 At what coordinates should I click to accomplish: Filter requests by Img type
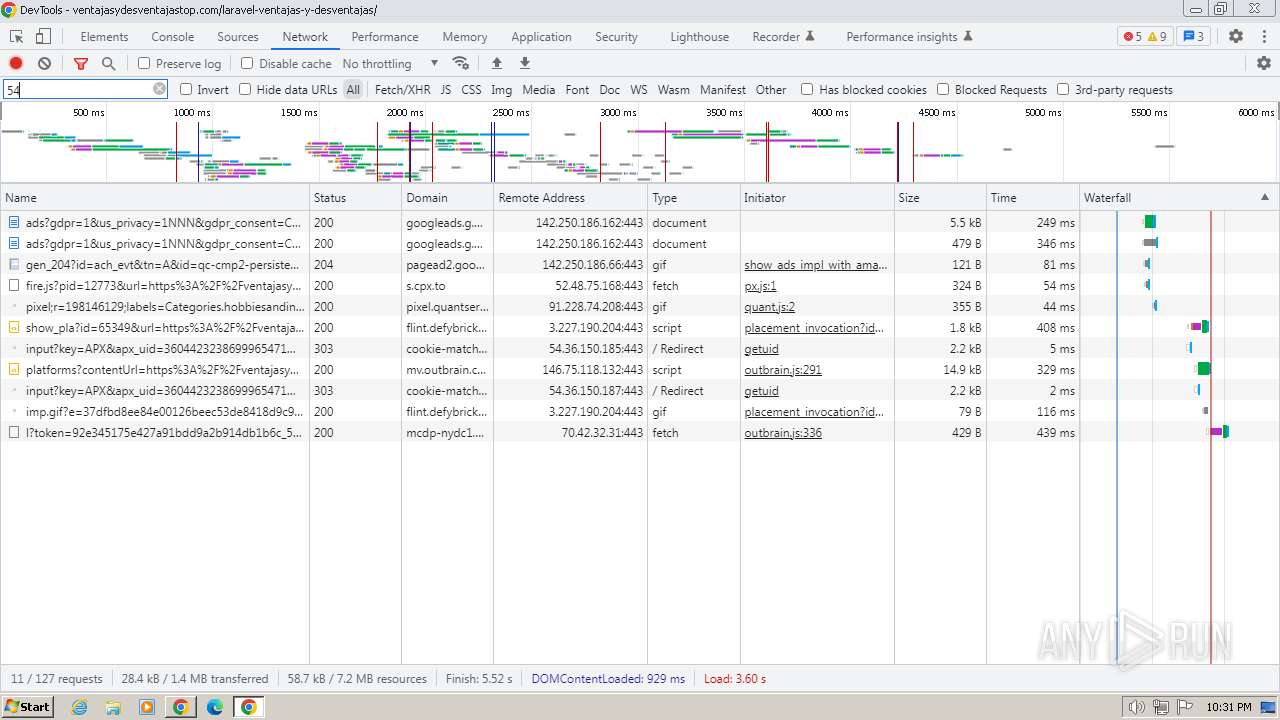tap(501, 89)
